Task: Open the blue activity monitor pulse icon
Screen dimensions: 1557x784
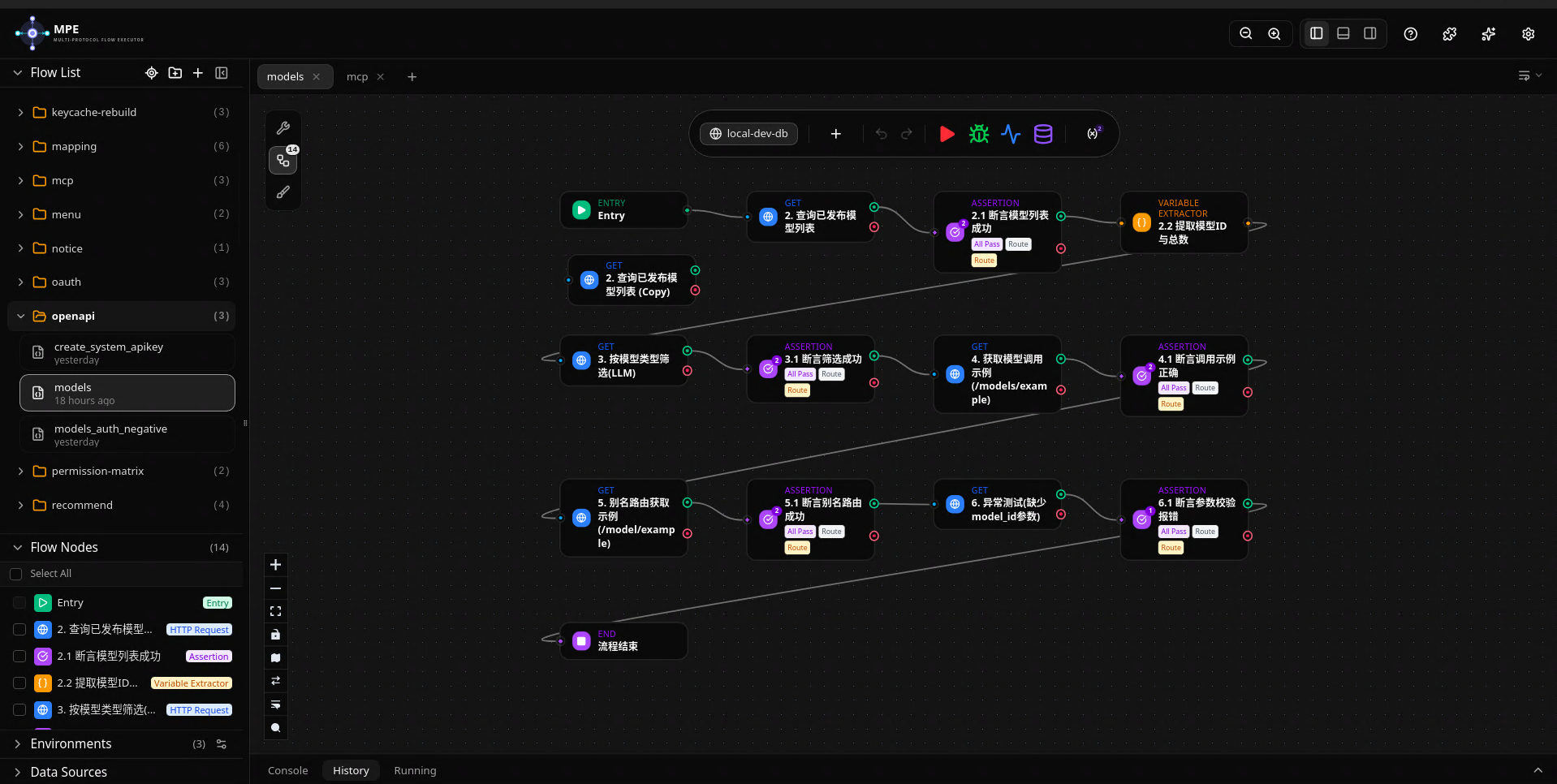Action: pyautogui.click(x=1011, y=134)
